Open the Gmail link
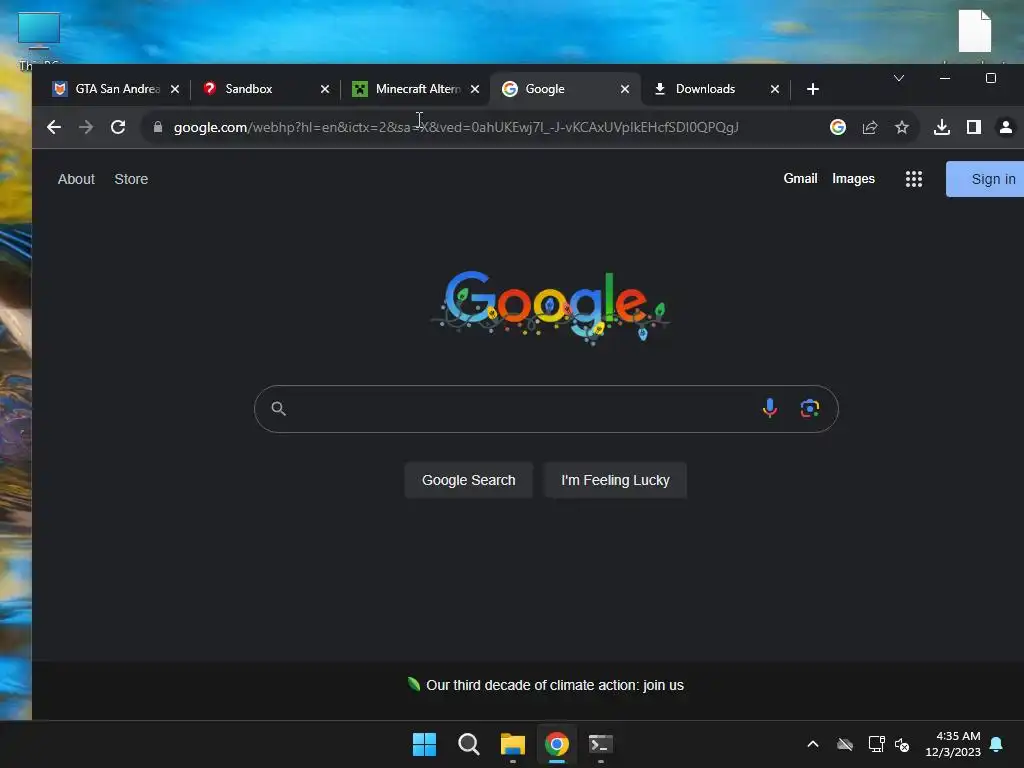The height and width of the screenshot is (768, 1024). click(x=800, y=178)
